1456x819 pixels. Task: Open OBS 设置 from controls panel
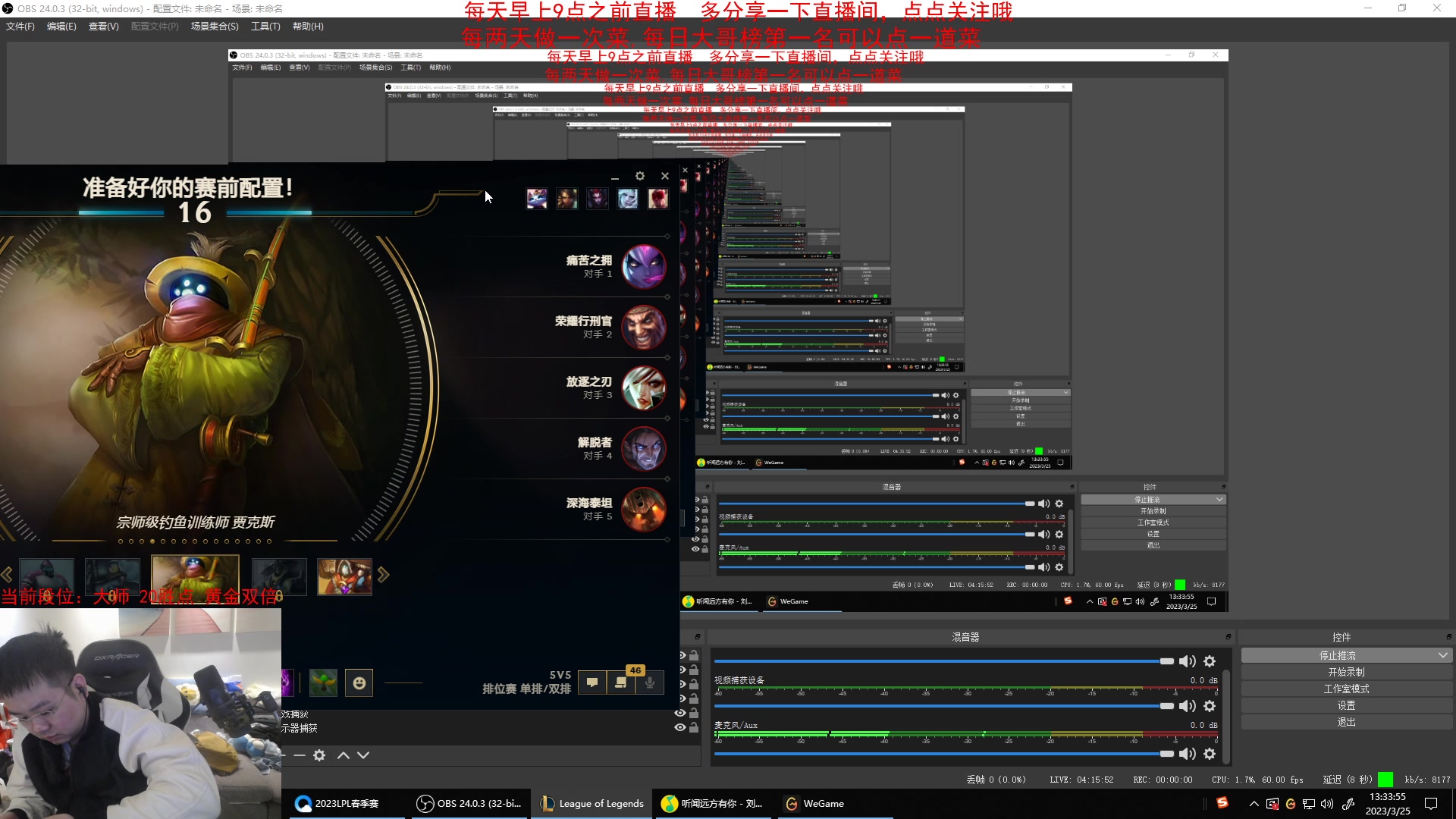coord(1347,705)
